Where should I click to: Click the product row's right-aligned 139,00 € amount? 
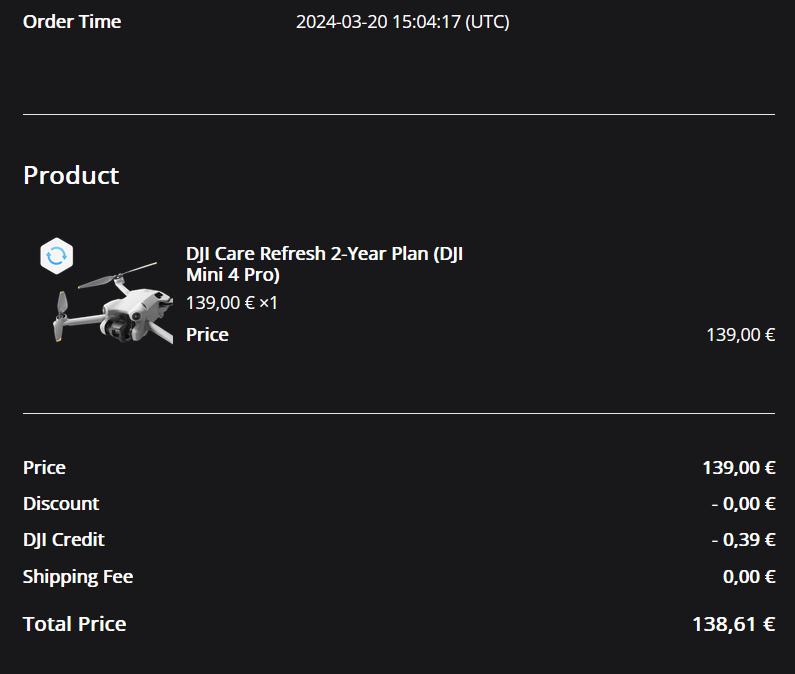(x=740, y=335)
